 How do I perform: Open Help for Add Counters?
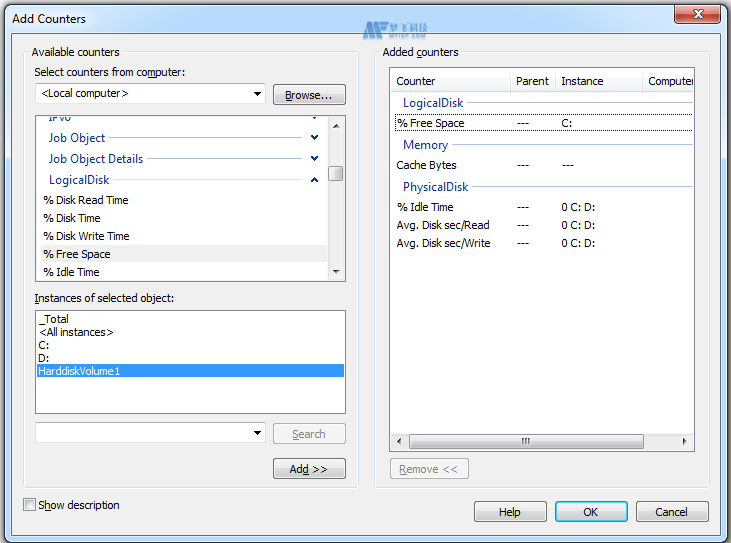pos(510,512)
